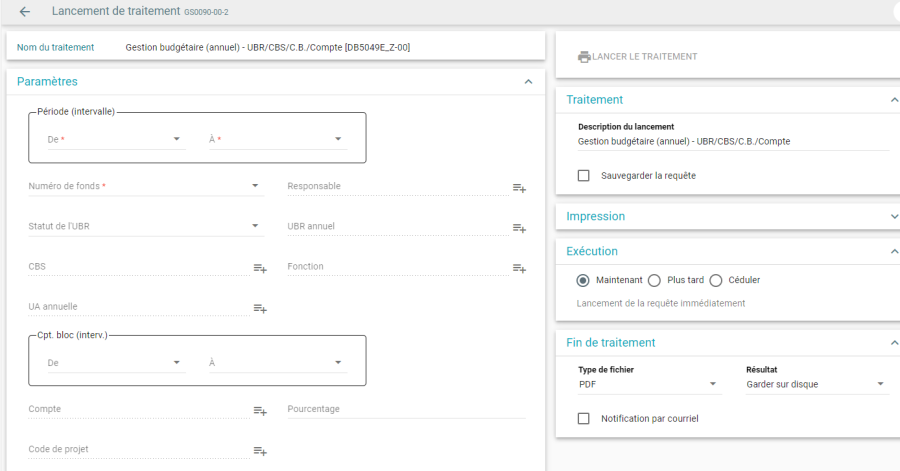Enable Notification par courriel checkbox
This screenshot has width=900, height=471.
(x=584, y=418)
